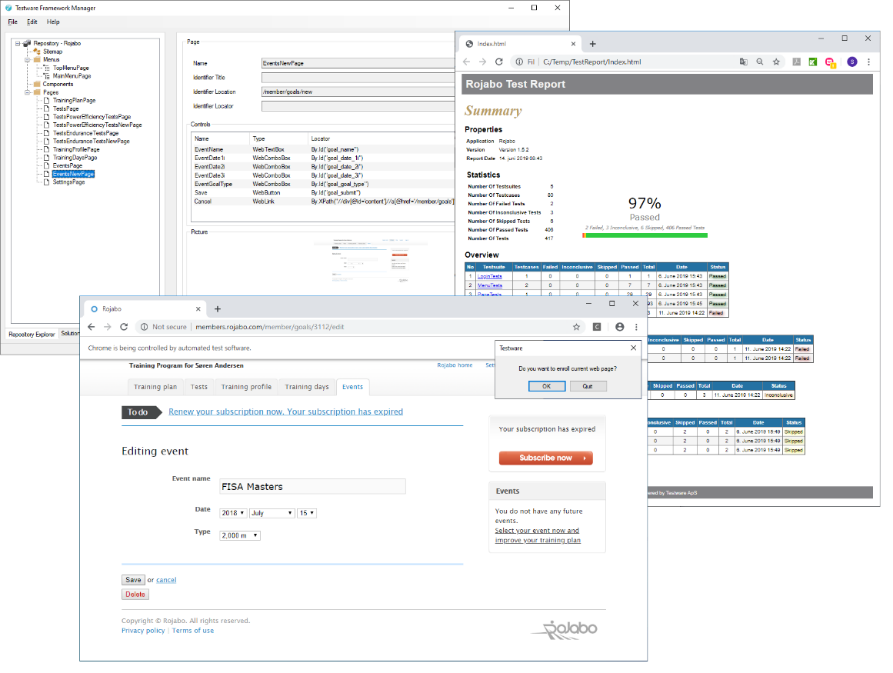Reload the Test Report index.html page
893x673 pixels.
[499, 61]
